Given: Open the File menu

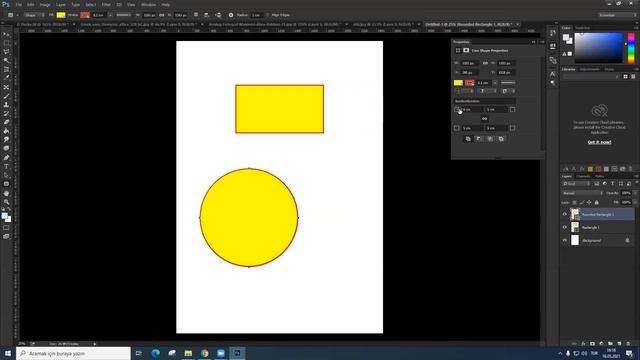Looking at the screenshot, I should [19, 4].
